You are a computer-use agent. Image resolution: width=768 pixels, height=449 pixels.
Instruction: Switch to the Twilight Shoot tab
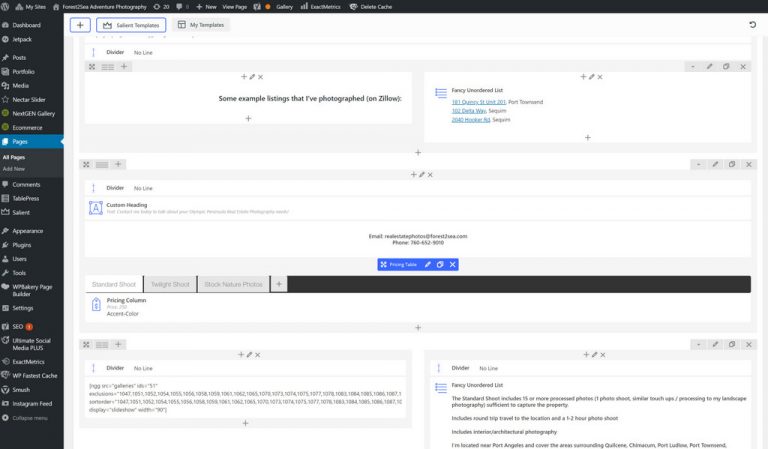point(169,284)
